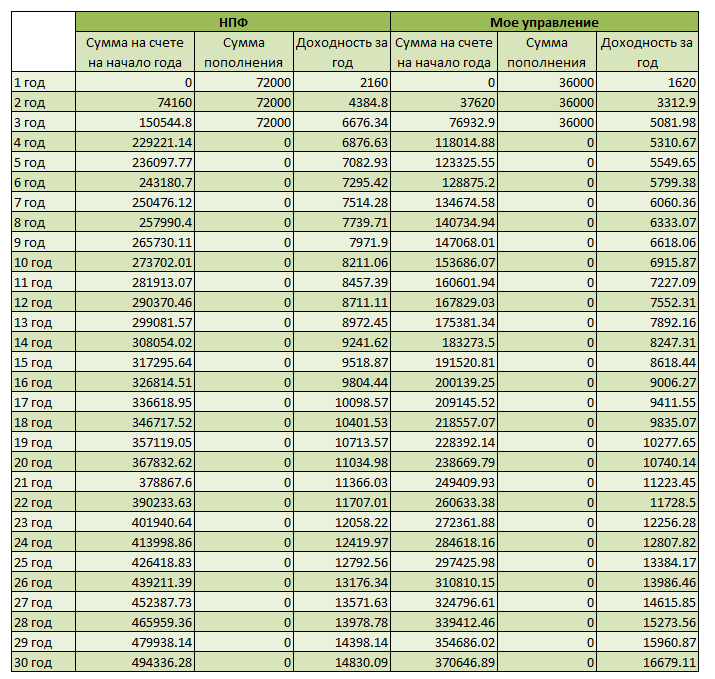
Task: Click row label 20 год
Action: tap(43, 462)
